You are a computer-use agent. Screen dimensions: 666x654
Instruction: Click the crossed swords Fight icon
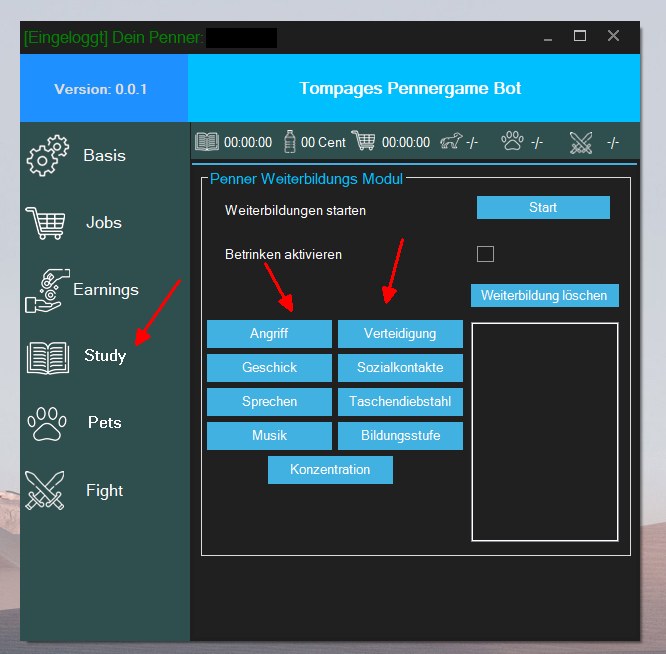pos(45,490)
